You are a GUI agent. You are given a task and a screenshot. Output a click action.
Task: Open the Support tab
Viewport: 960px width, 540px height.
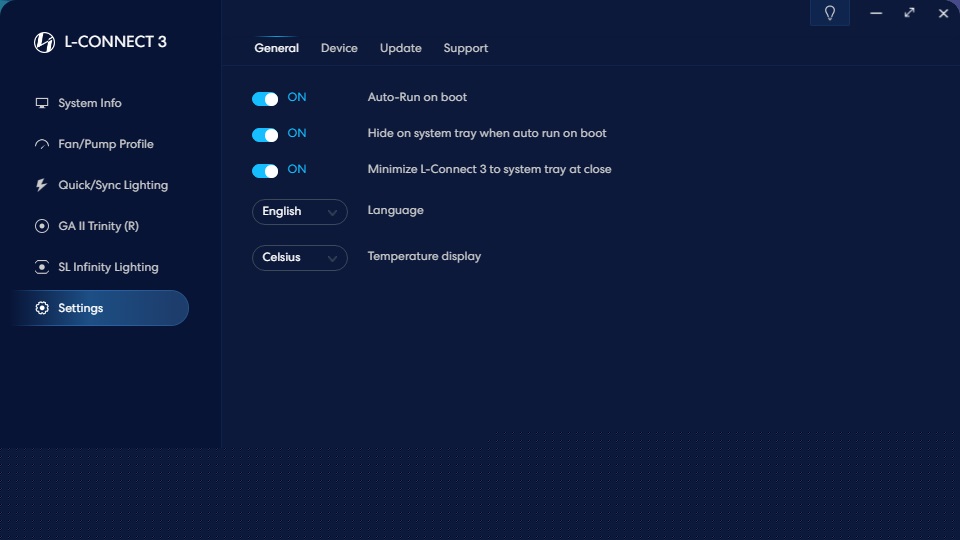click(465, 48)
